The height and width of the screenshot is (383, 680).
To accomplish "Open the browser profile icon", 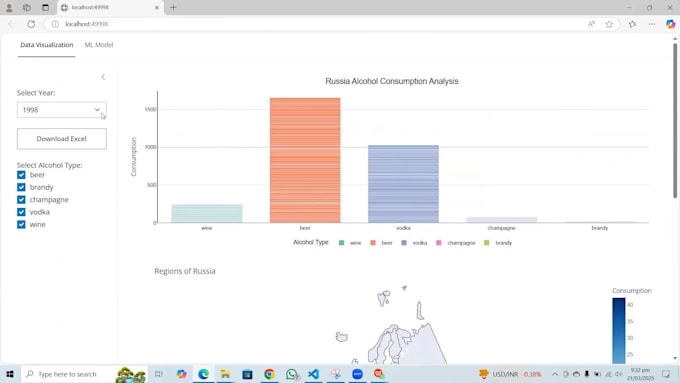I will tap(9, 7).
